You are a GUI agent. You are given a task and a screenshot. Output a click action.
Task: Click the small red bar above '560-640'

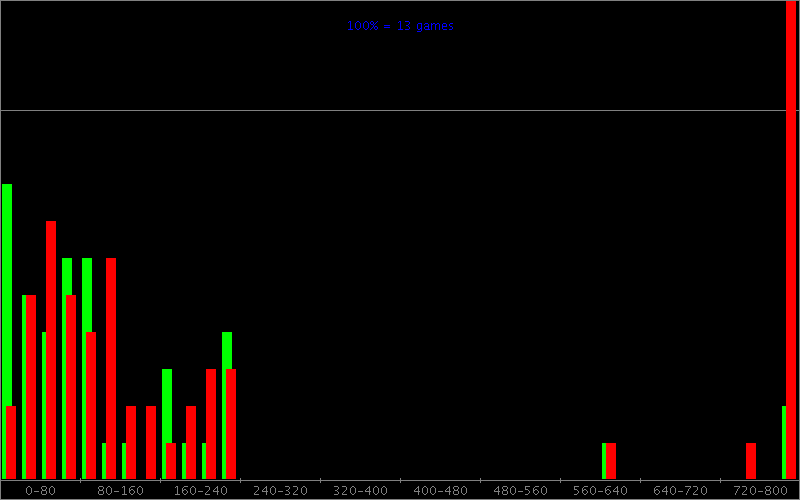coord(611,461)
